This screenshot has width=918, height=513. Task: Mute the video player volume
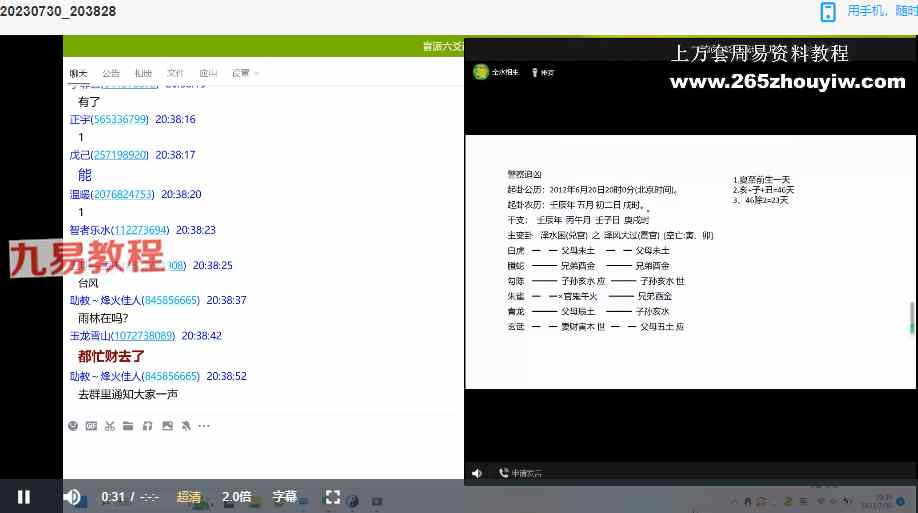coord(72,497)
